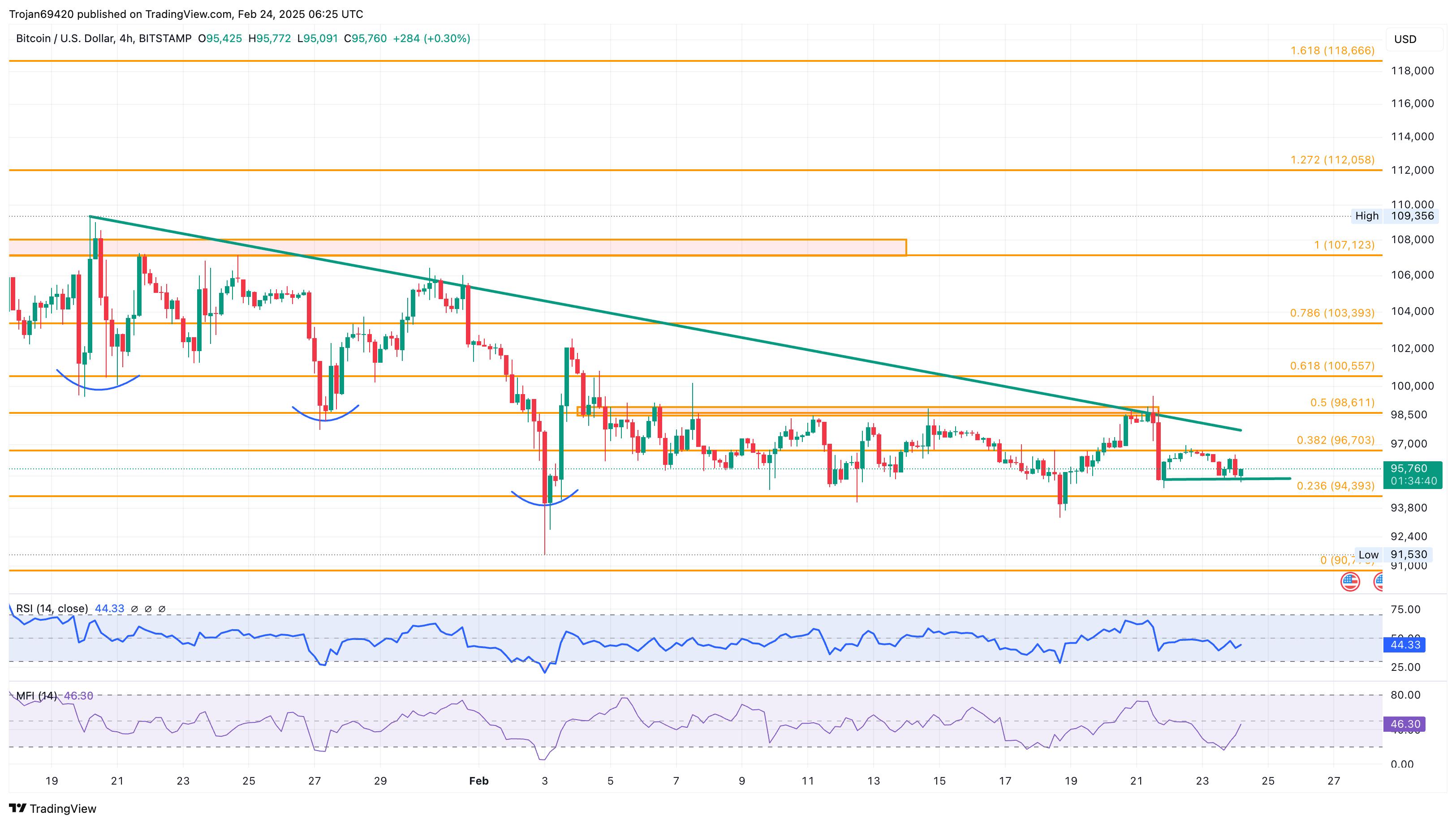Click the RSI legend value 44.33
Image resolution: width=1456 pixels, height=824 pixels.
[x=109, y=609]
